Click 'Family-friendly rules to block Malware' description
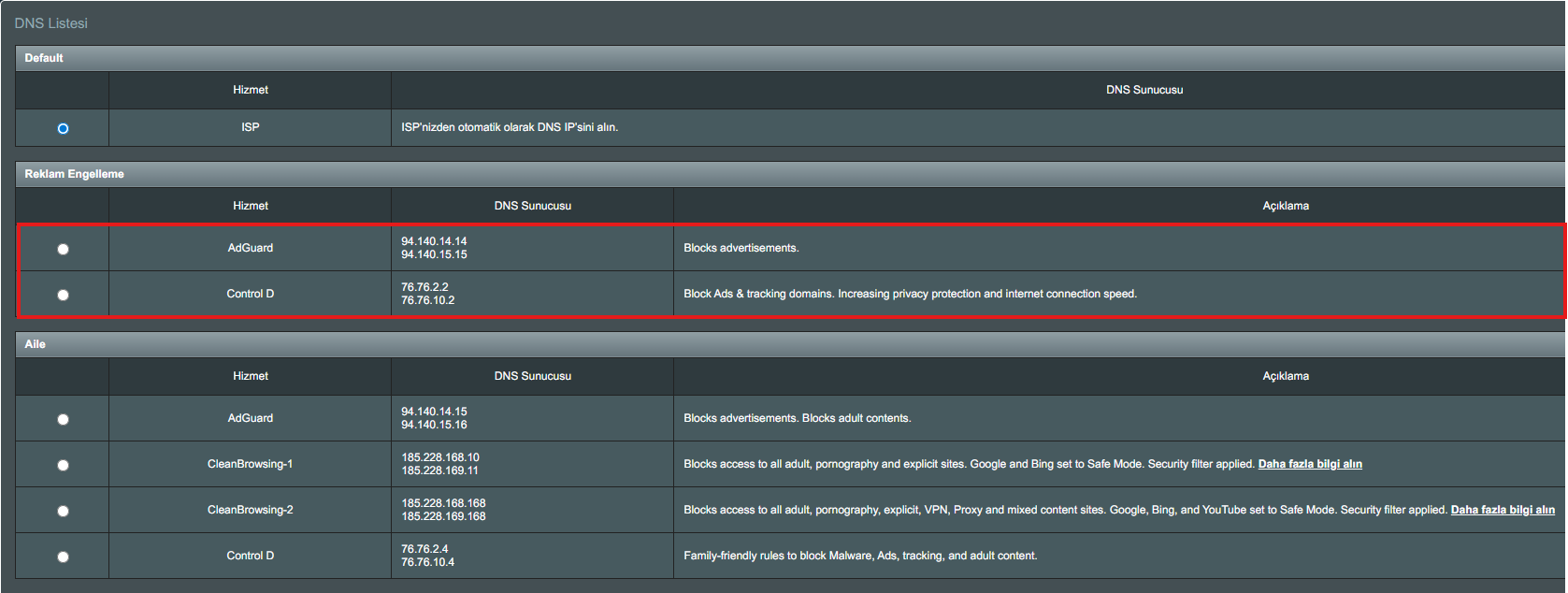The height and width of the screenshot is (593, 1568). (860, 556)
